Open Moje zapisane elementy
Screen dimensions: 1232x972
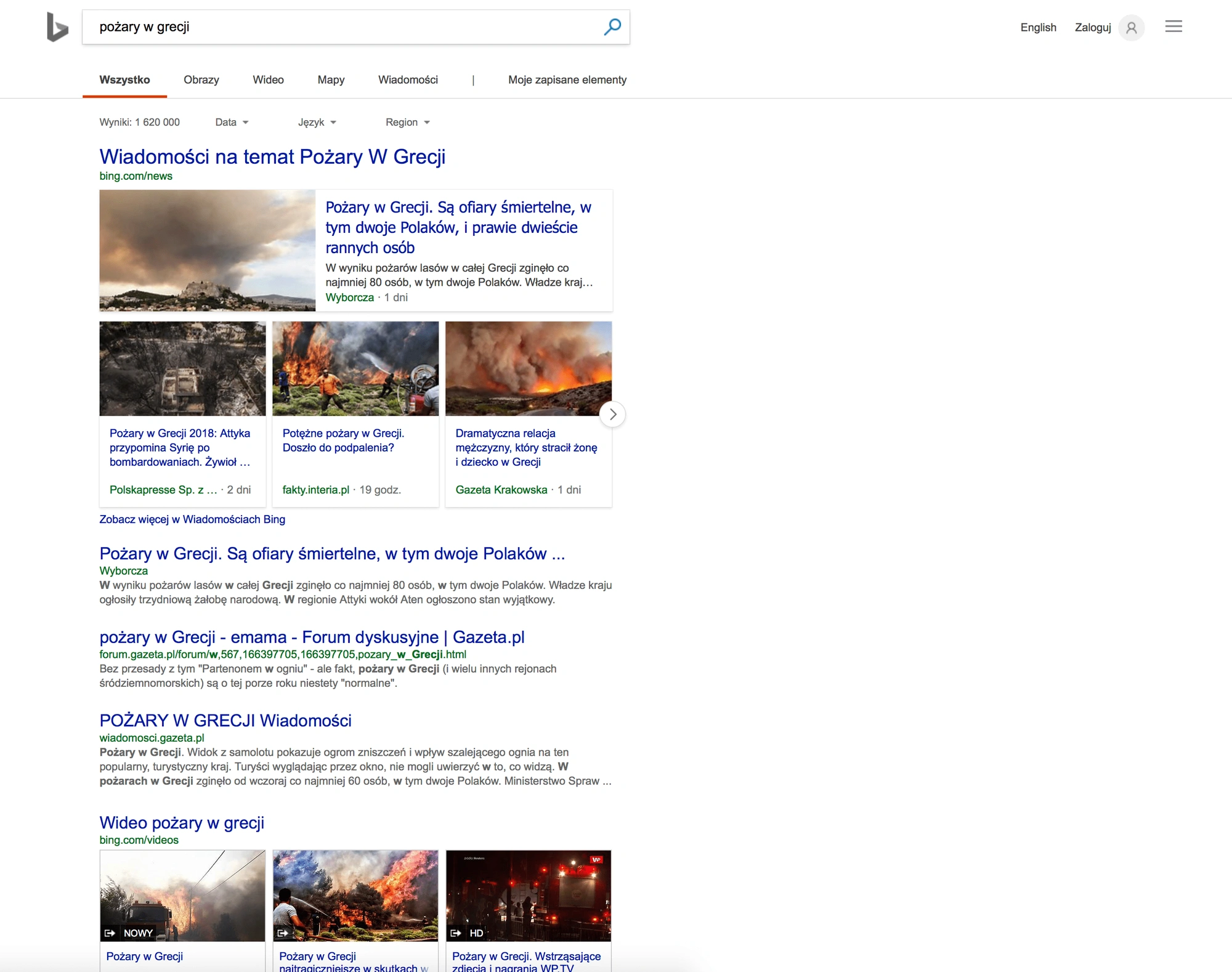[567, 79]
